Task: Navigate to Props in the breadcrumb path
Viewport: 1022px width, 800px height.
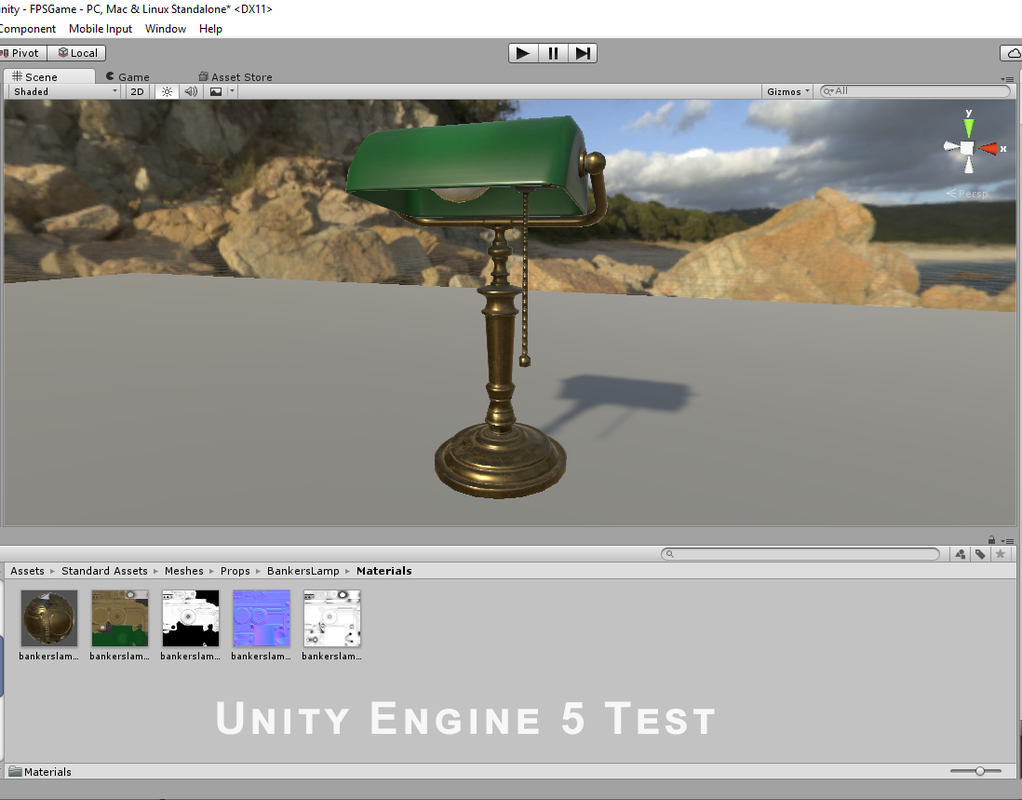Action: tap(235, 570)
